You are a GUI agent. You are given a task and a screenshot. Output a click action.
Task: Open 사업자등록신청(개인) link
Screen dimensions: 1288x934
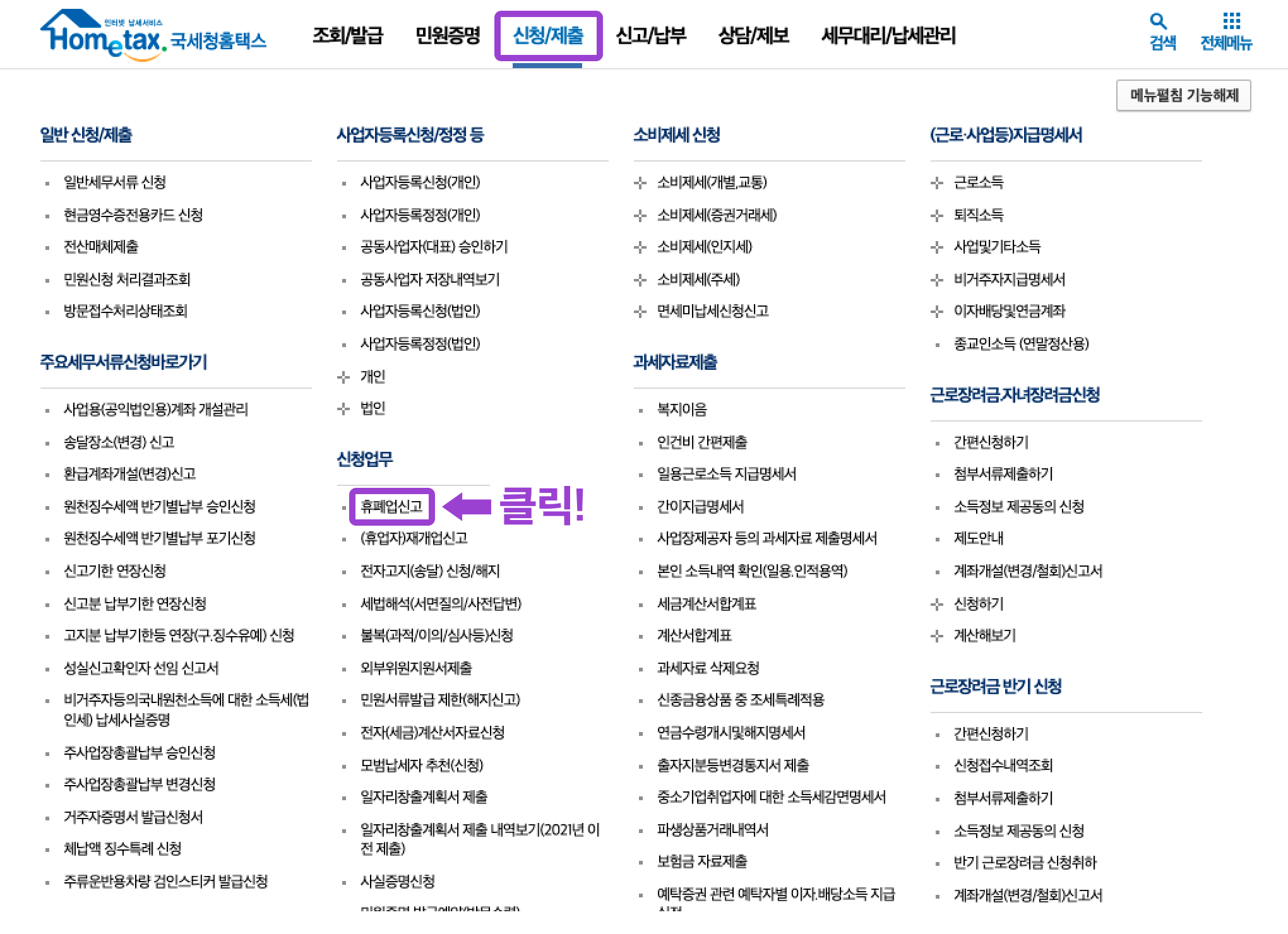coord(420,182)
